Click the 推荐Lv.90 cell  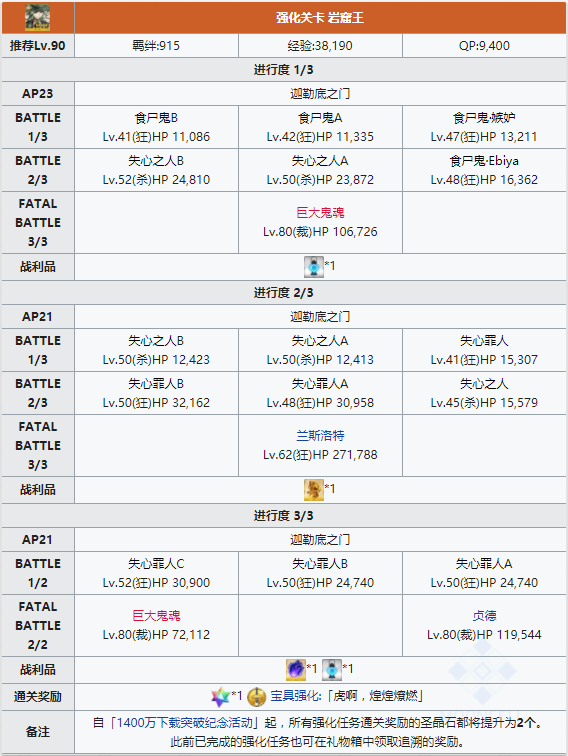[38, 46]
